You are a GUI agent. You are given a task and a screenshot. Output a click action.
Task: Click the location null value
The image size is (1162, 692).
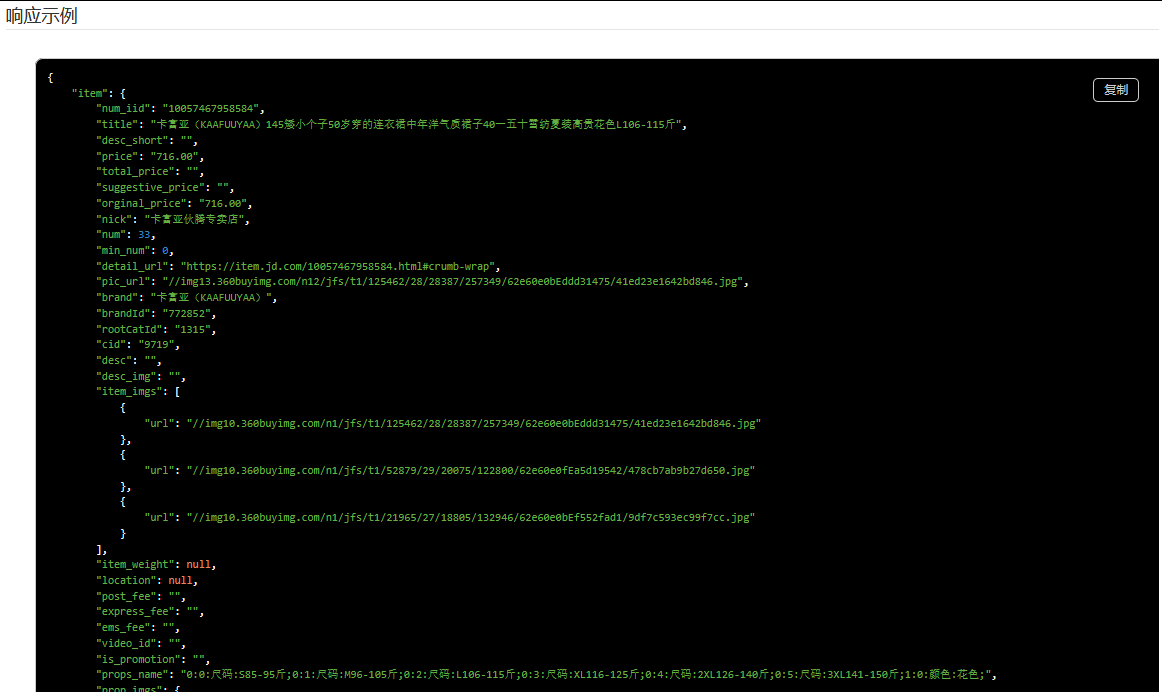click(x=181, y=580)
